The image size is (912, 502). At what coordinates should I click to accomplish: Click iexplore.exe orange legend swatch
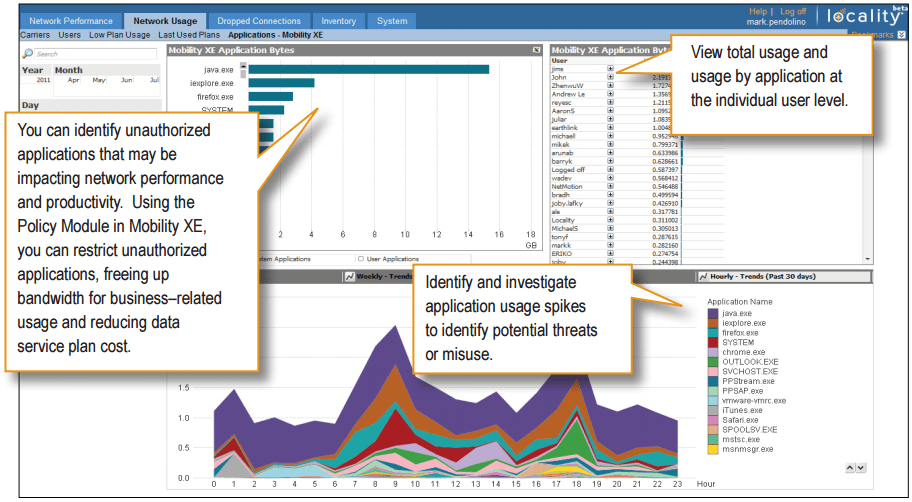(x=713, y=323)
